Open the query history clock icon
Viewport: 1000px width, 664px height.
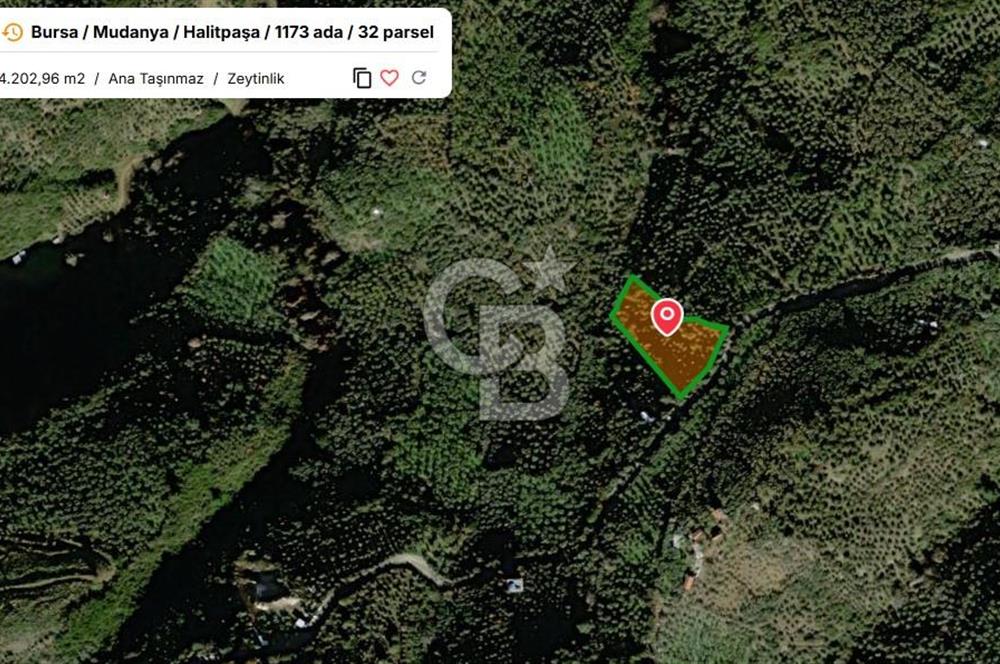tap(13, 32)
